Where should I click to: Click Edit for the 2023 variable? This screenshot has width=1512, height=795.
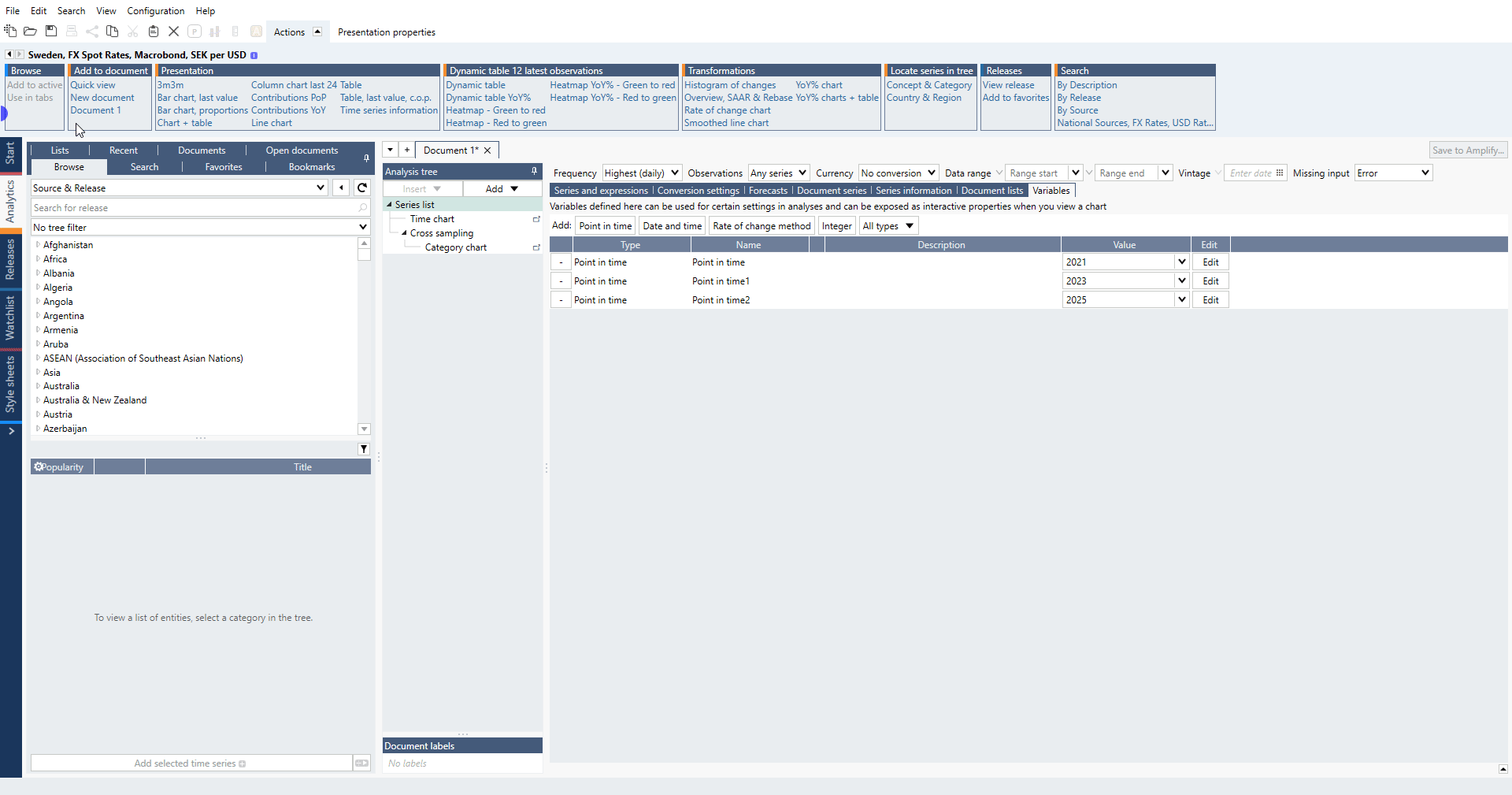pos(1210,281)
